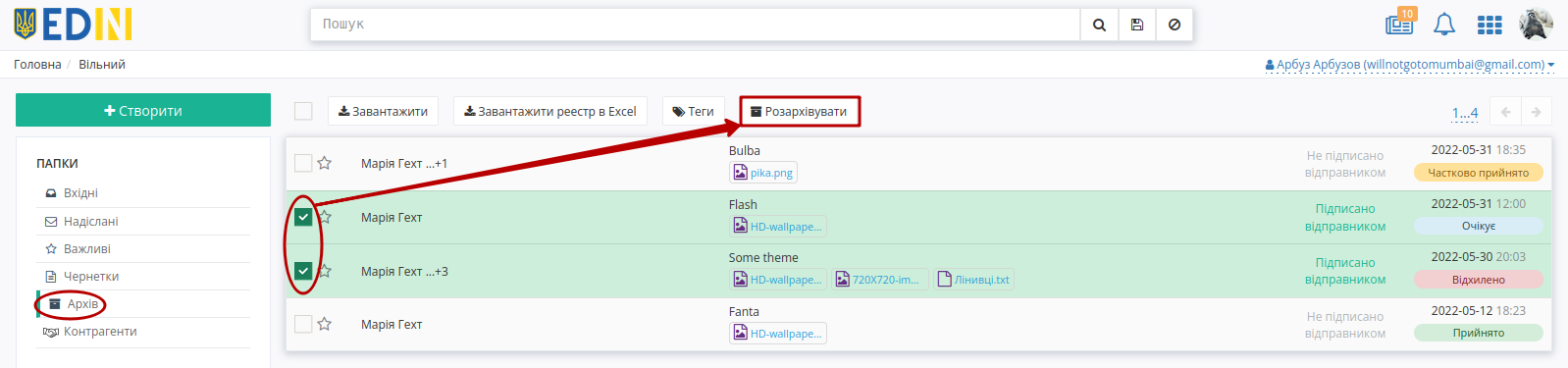Go to Головна breadcrumb
The height and width of the screenshot is (368, 1568).
point(37,65)
